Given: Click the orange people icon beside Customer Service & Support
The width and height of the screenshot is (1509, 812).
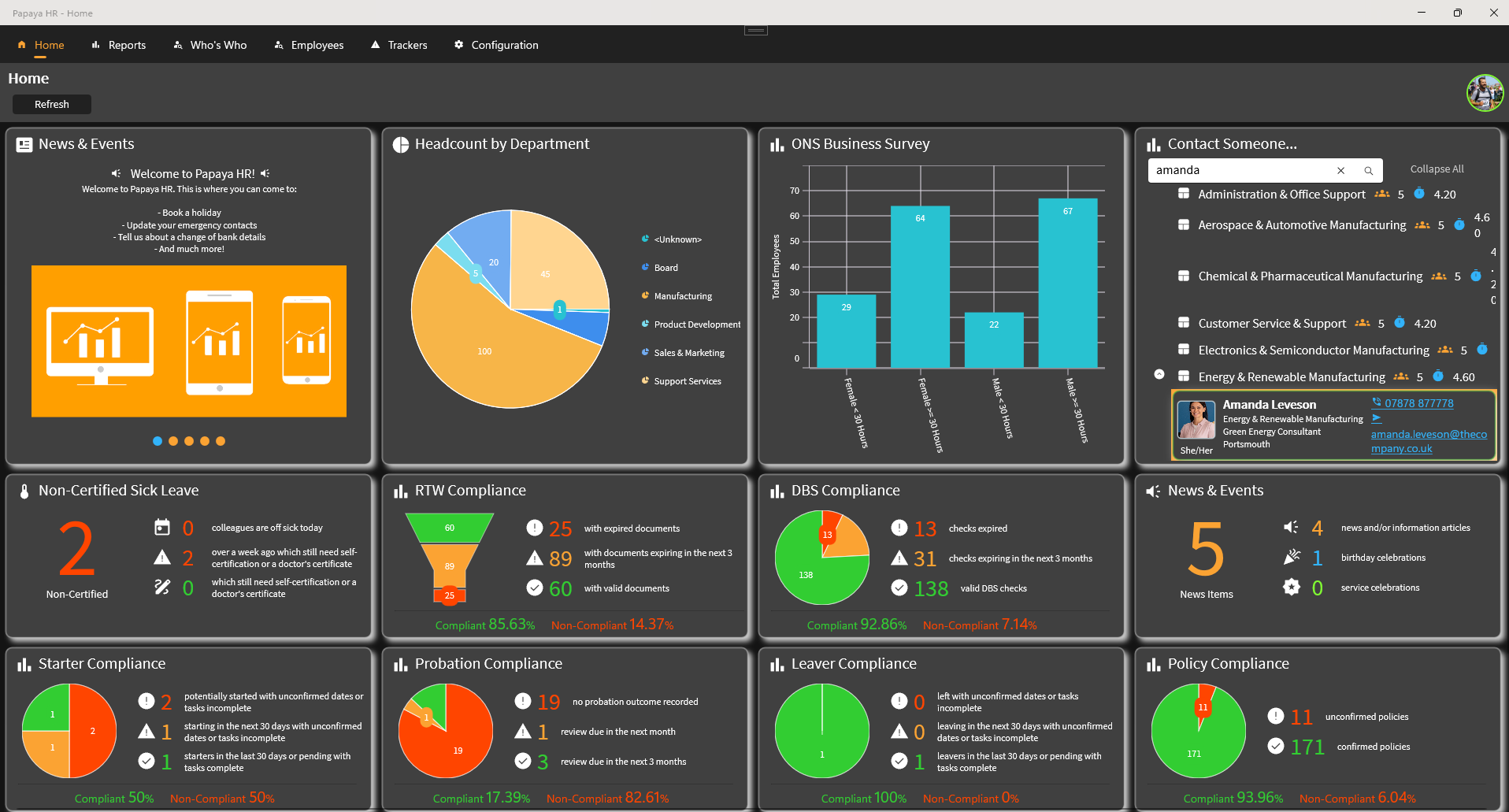Looking at the screenshot, I should coord(1363,323).
